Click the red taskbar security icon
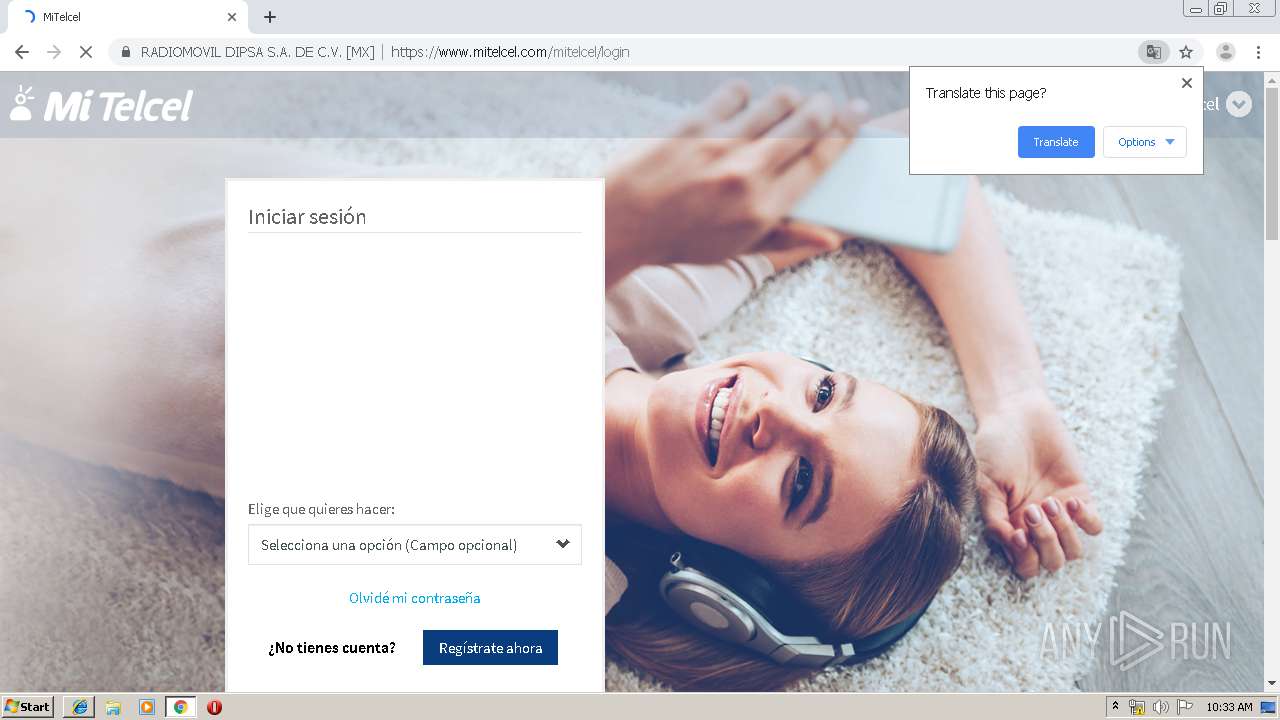 click(214, 707)
